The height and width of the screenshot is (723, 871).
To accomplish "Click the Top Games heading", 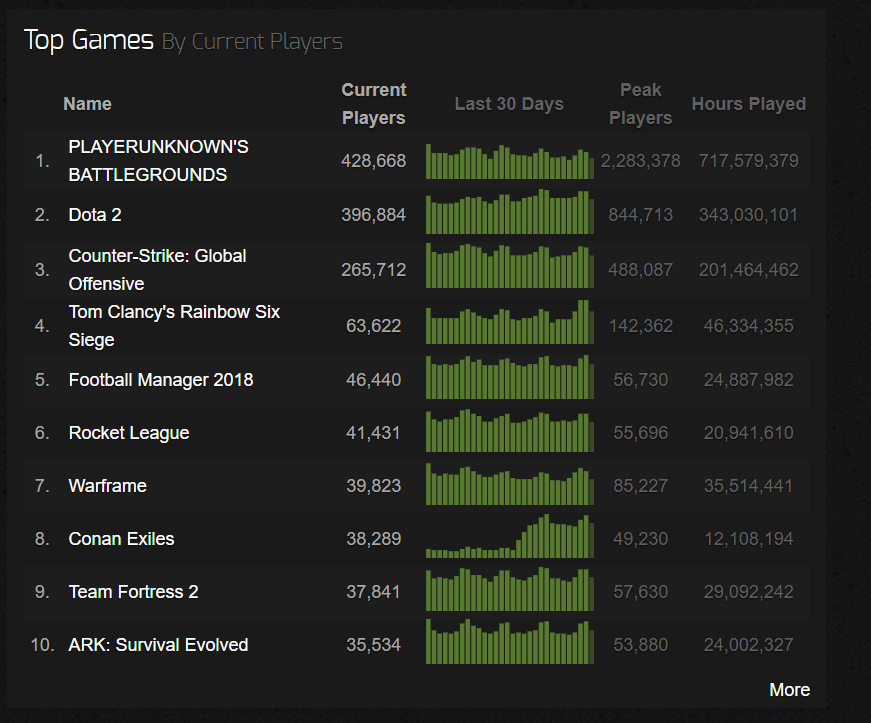I will 89,40.
